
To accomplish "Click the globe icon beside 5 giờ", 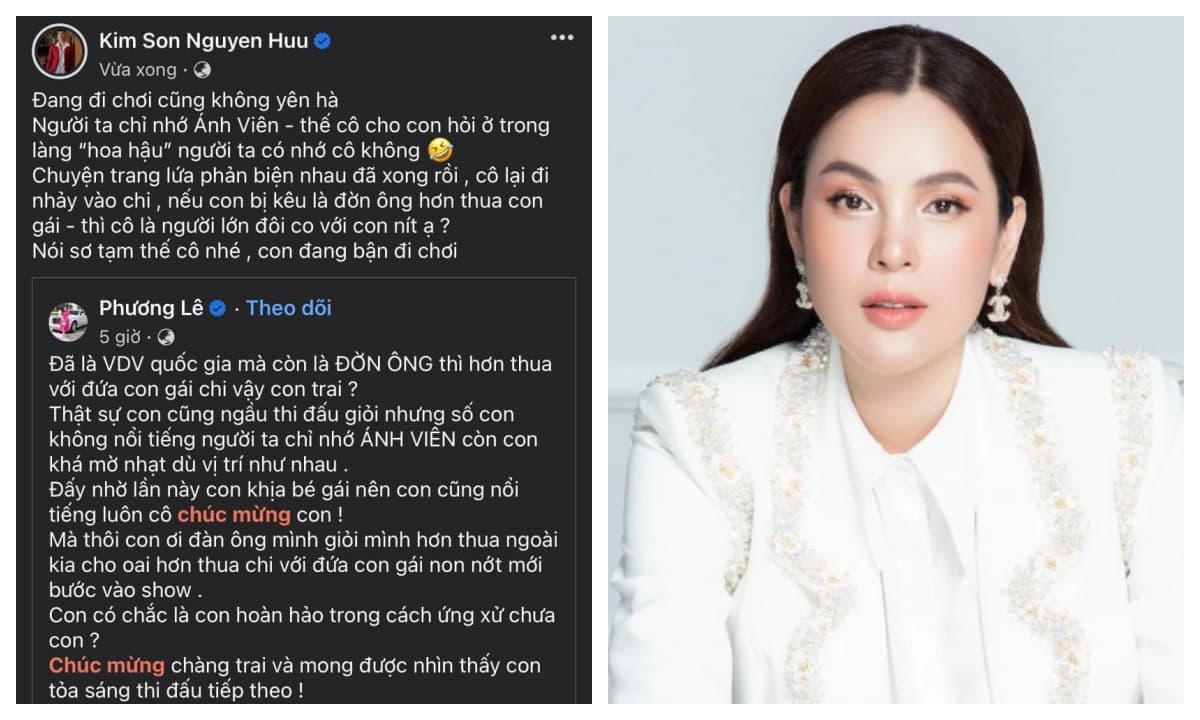I will pyautogui.click(x=166, y=337).
